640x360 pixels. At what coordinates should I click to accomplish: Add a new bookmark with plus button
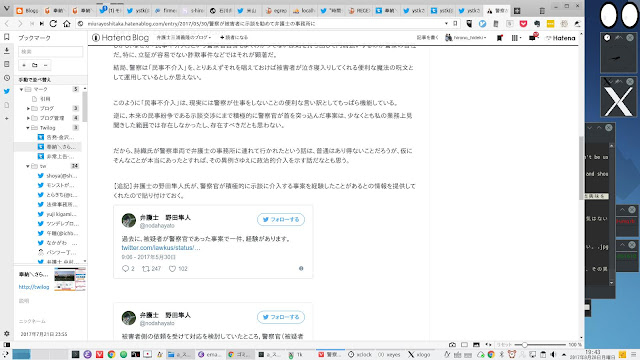click(24, 65)
